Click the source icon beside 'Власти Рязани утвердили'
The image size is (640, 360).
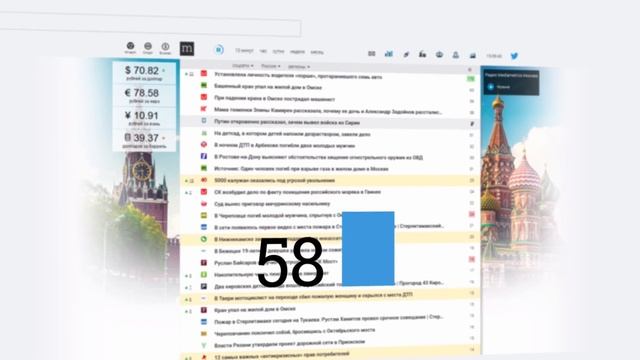pyautogui.click(x=204, y=345)
